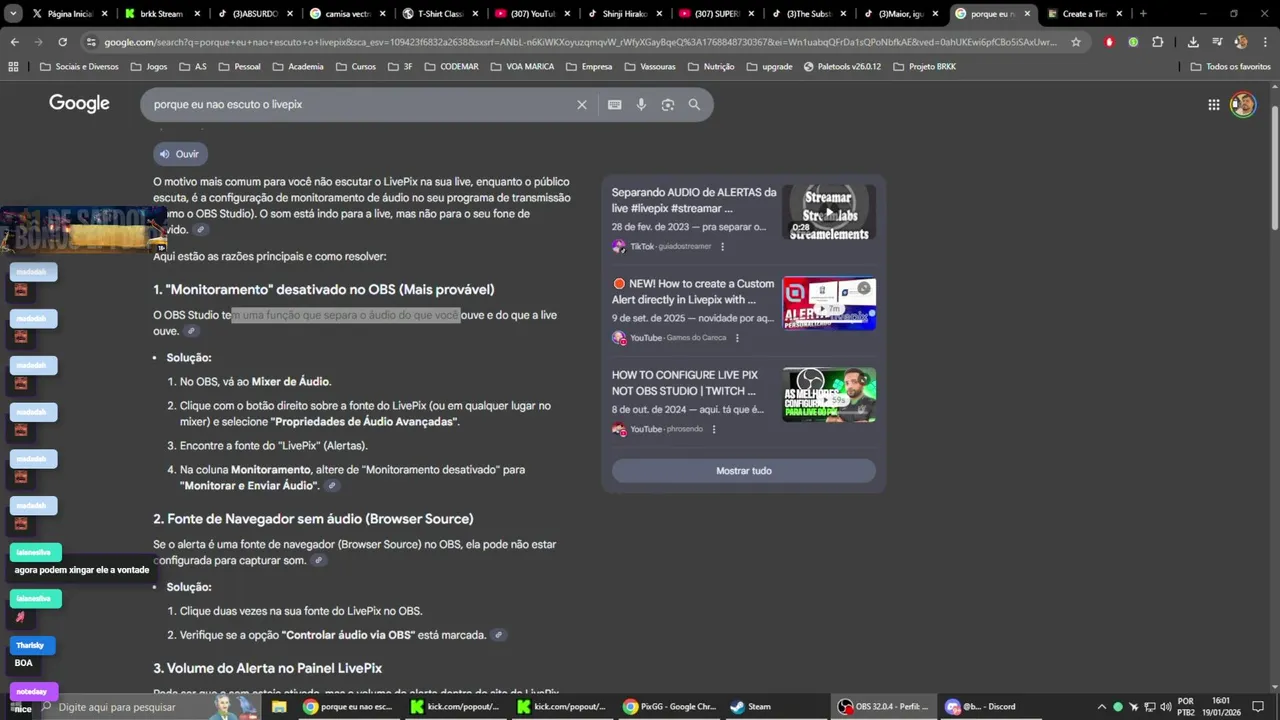
Task: Switch to the brkk Stream tab
Action: click(161, 14)
